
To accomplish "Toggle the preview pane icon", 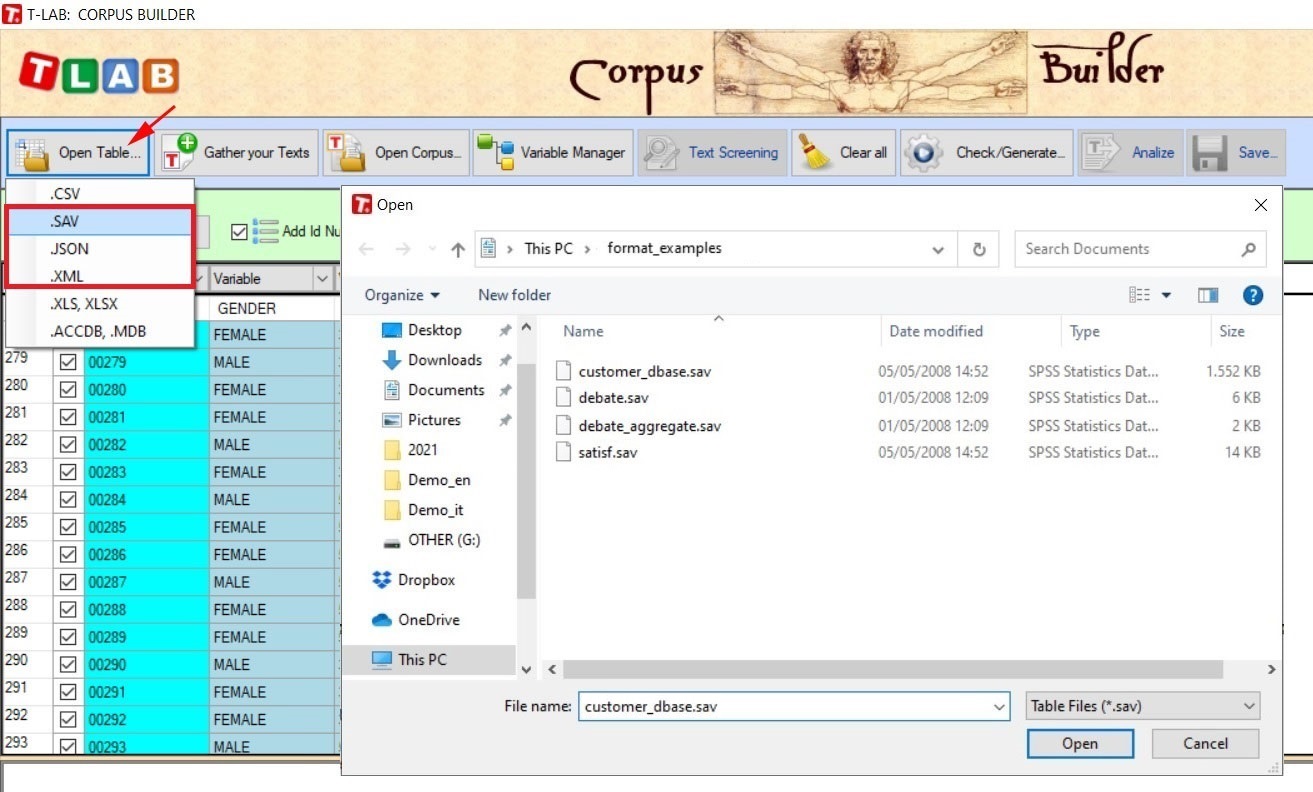I will (x=1208, y=295).
